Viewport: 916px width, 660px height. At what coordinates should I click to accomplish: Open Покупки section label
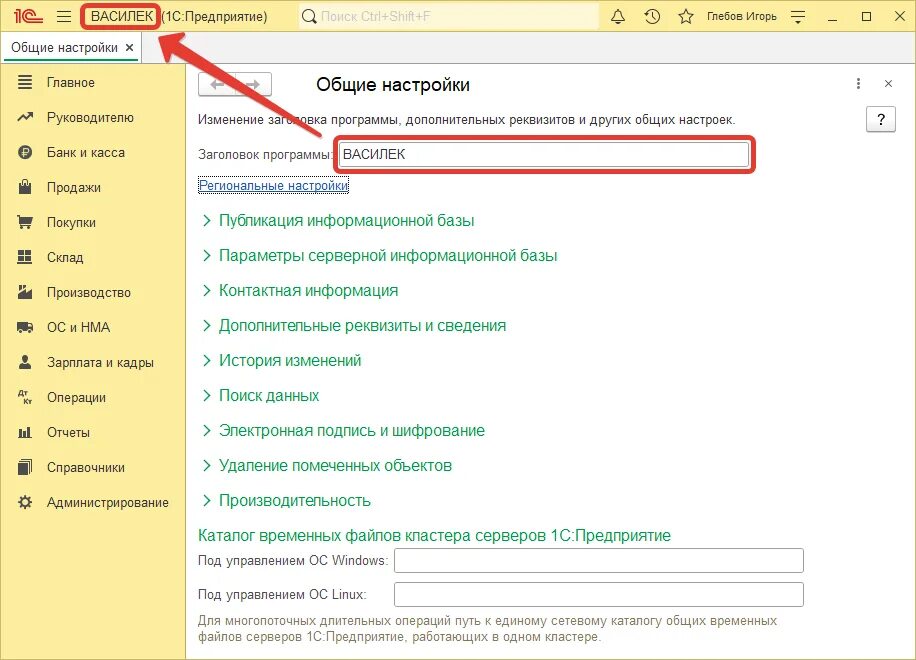click(x=71, y=223)
